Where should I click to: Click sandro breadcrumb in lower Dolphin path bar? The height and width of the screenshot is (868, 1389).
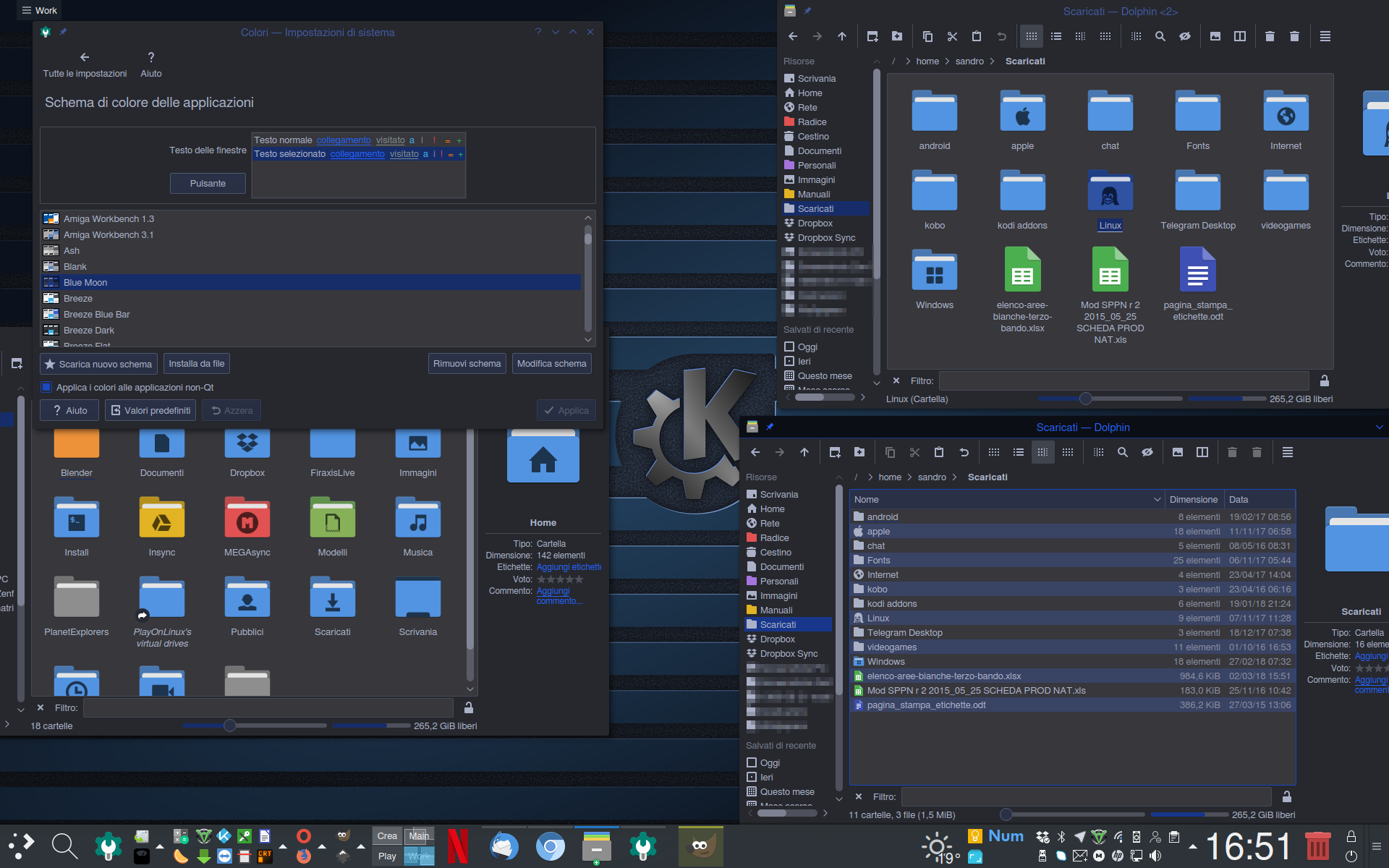[x=932, y=477]
